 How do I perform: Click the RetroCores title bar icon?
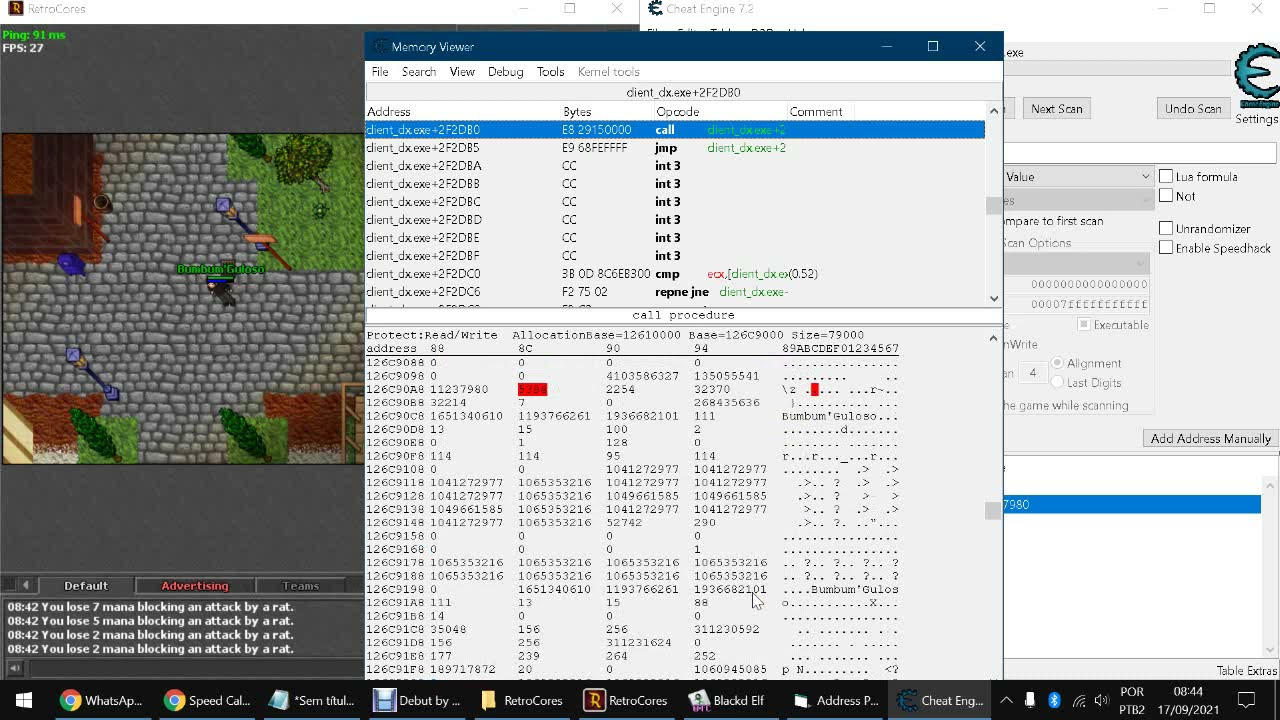click(x=14, y=9)
